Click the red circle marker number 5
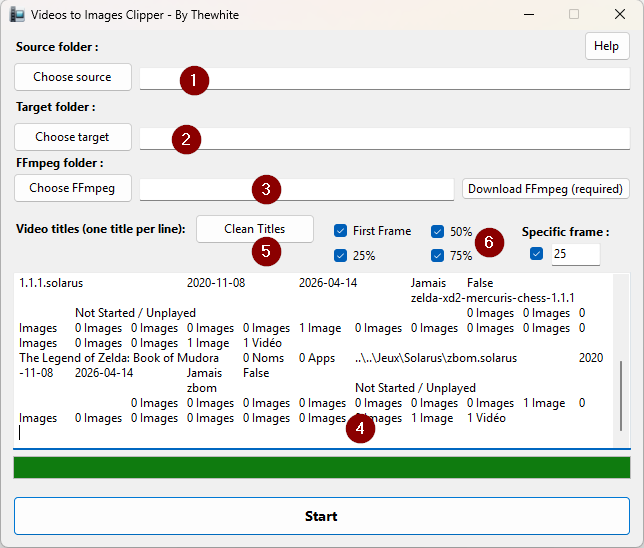644x548 pixels. pos(265,251)
